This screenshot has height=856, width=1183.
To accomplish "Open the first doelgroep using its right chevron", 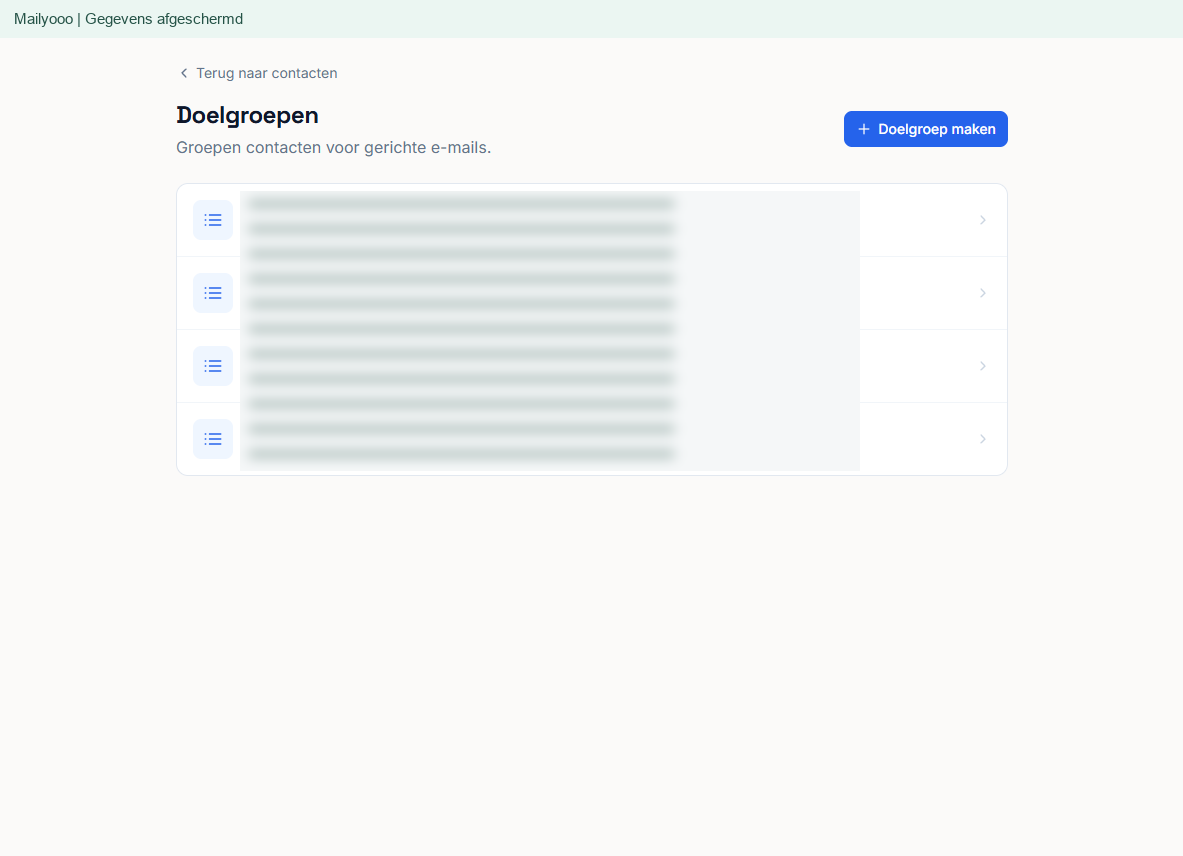I will [982, 220].
